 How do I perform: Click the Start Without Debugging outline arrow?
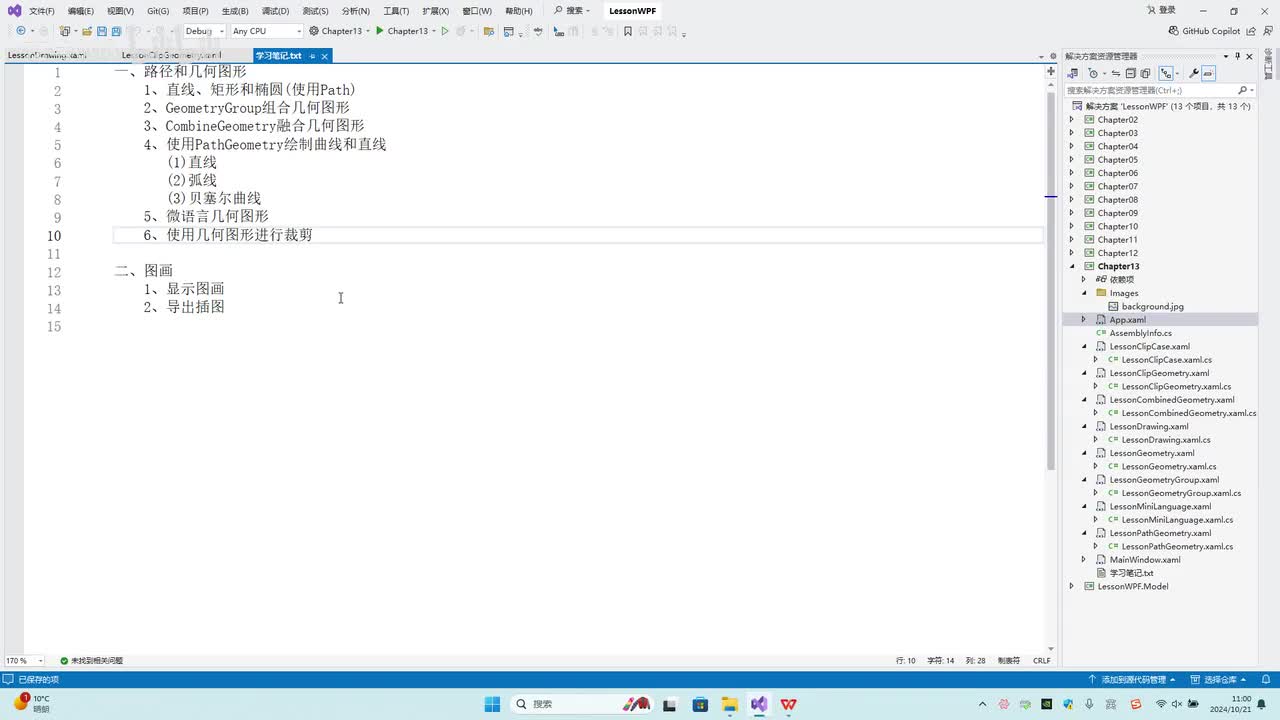pyautogui.click(x=445, y=31)
